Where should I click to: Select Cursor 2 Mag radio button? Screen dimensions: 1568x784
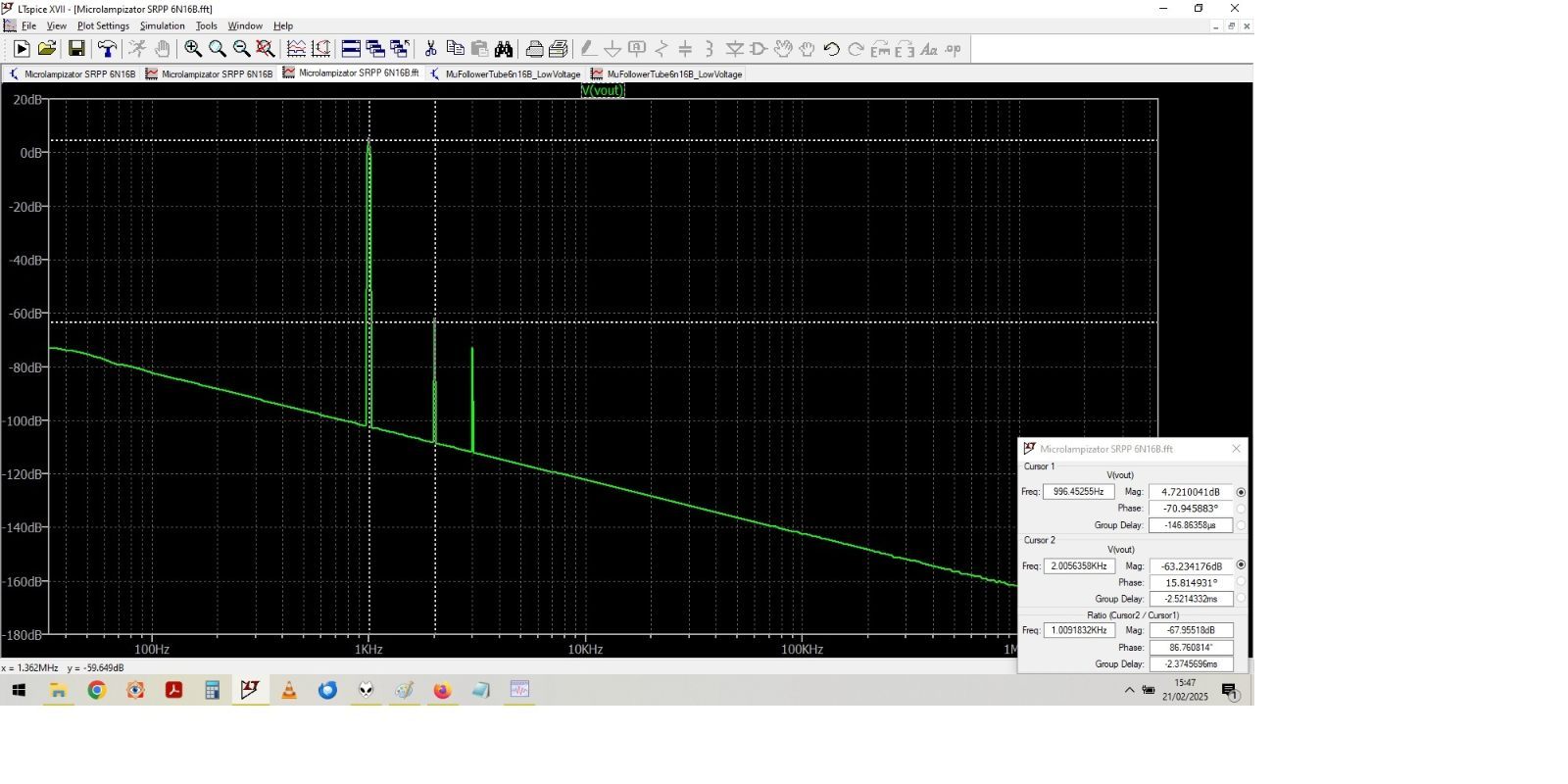click(x=1241, y=565)
